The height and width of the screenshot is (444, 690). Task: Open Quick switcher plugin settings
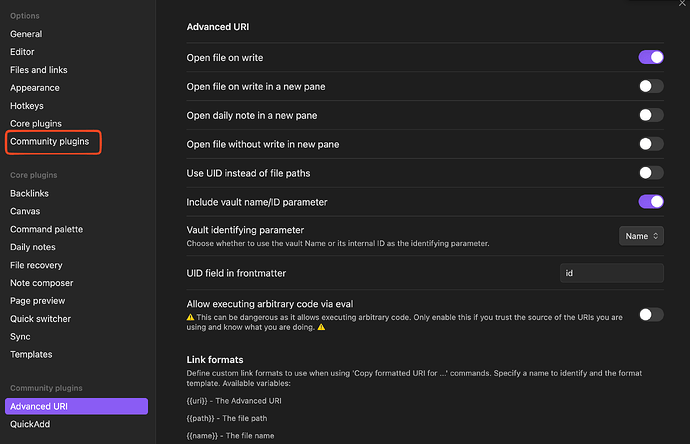point(40,318)
